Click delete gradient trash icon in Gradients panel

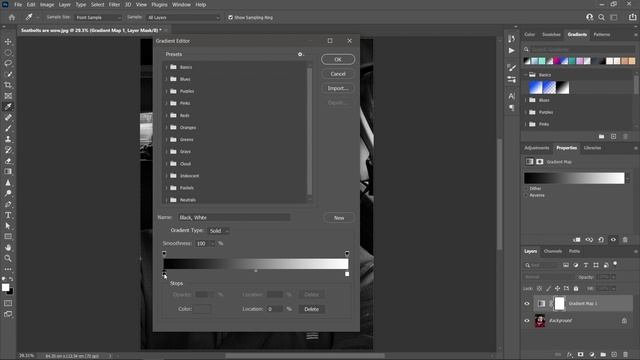(625, 136)
